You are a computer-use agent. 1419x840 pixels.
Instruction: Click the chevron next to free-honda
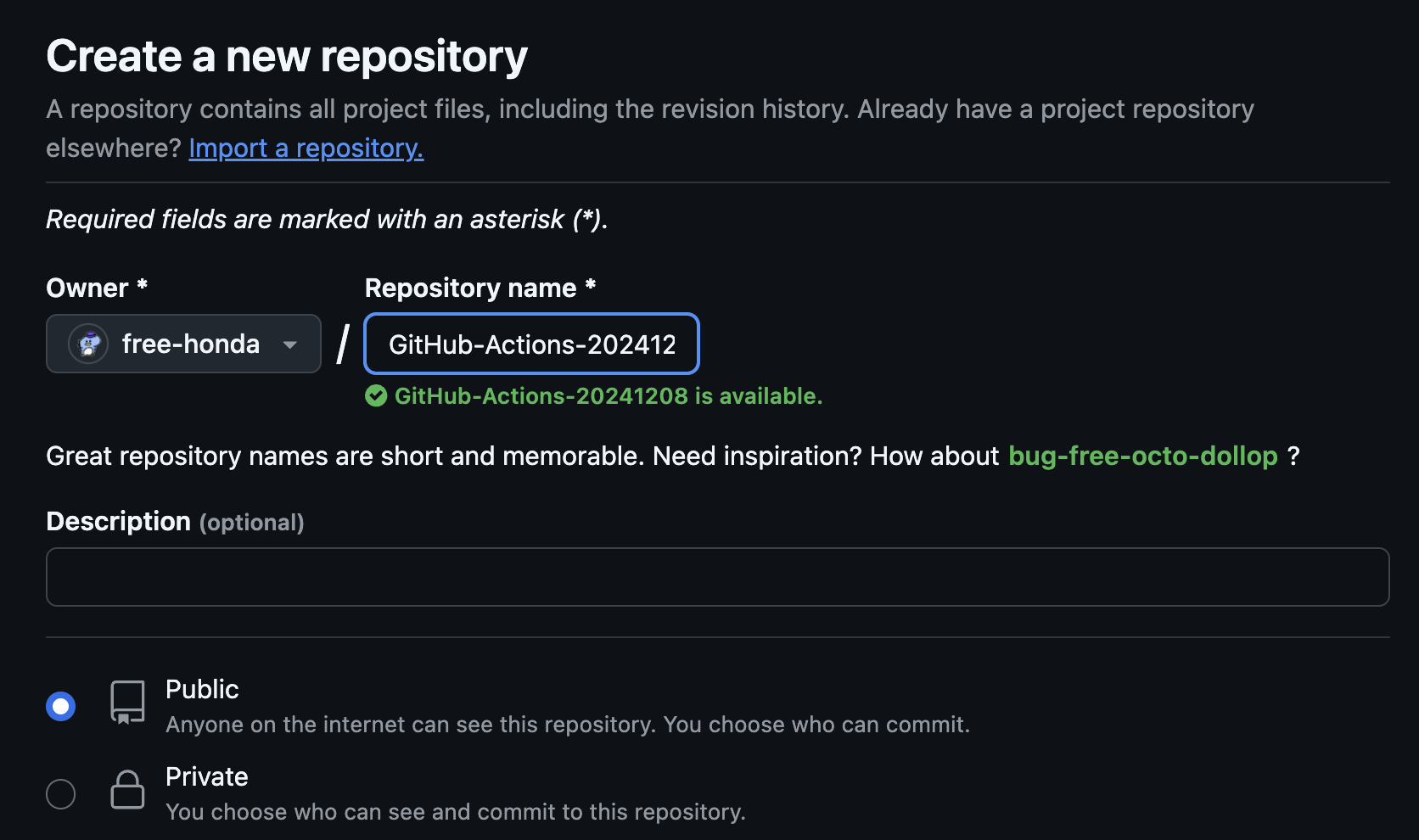click(x=289, y=344)
